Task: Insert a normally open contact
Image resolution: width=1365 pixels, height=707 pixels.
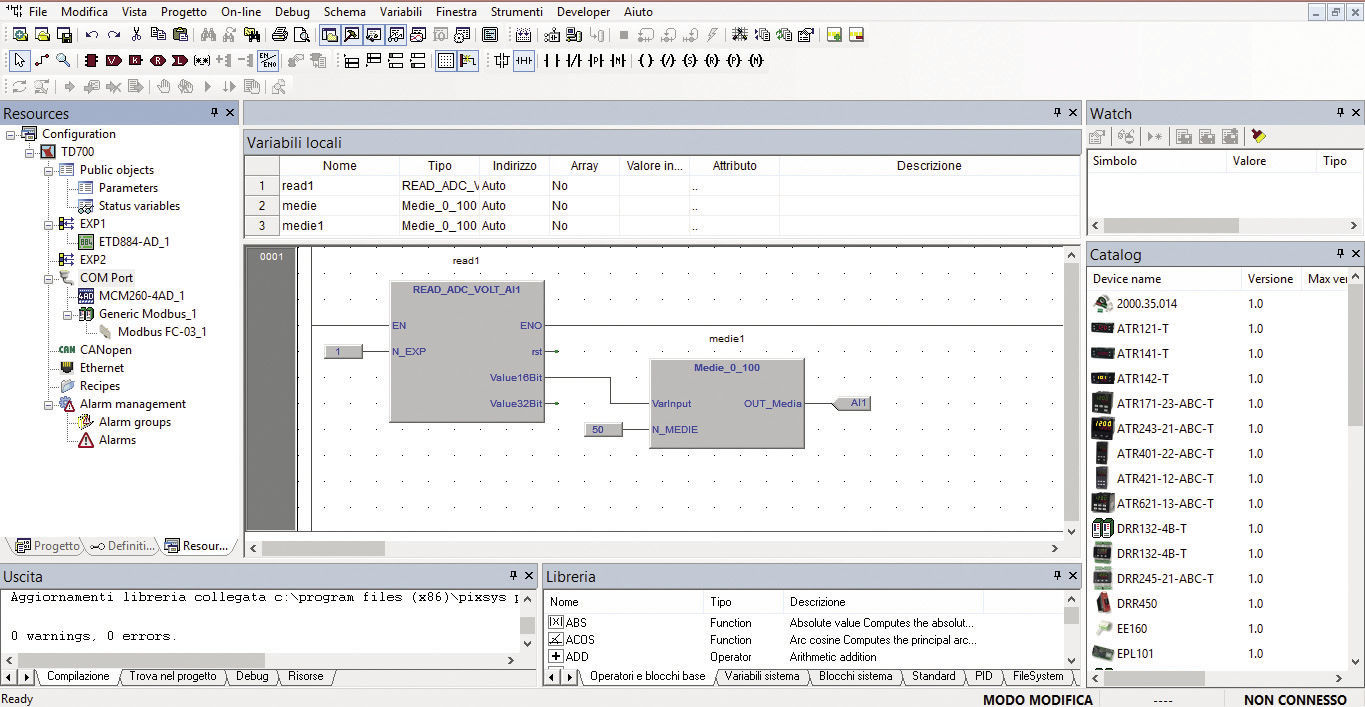Action: (x=551, y=60)
